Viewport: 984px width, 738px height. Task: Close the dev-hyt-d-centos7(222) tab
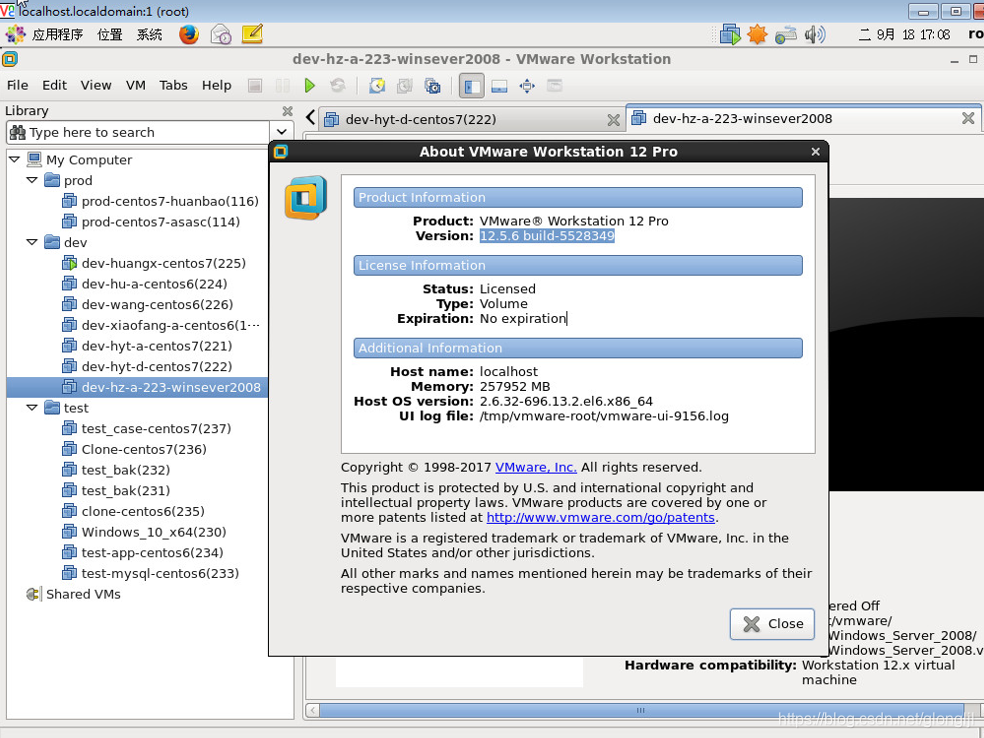click(x=614, y=120)
